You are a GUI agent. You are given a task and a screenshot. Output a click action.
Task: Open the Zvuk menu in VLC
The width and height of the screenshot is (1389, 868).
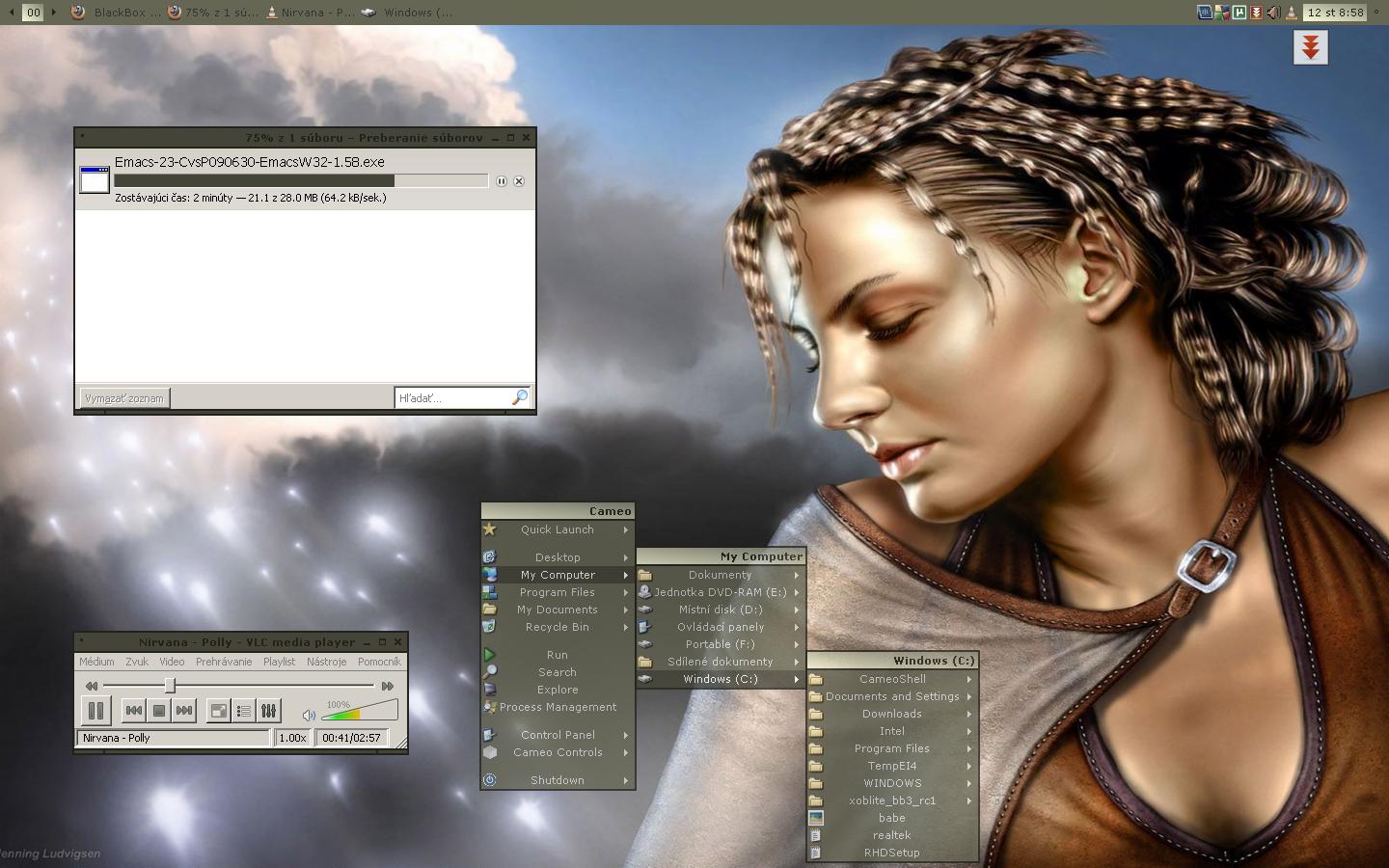(x=137, y=662)
